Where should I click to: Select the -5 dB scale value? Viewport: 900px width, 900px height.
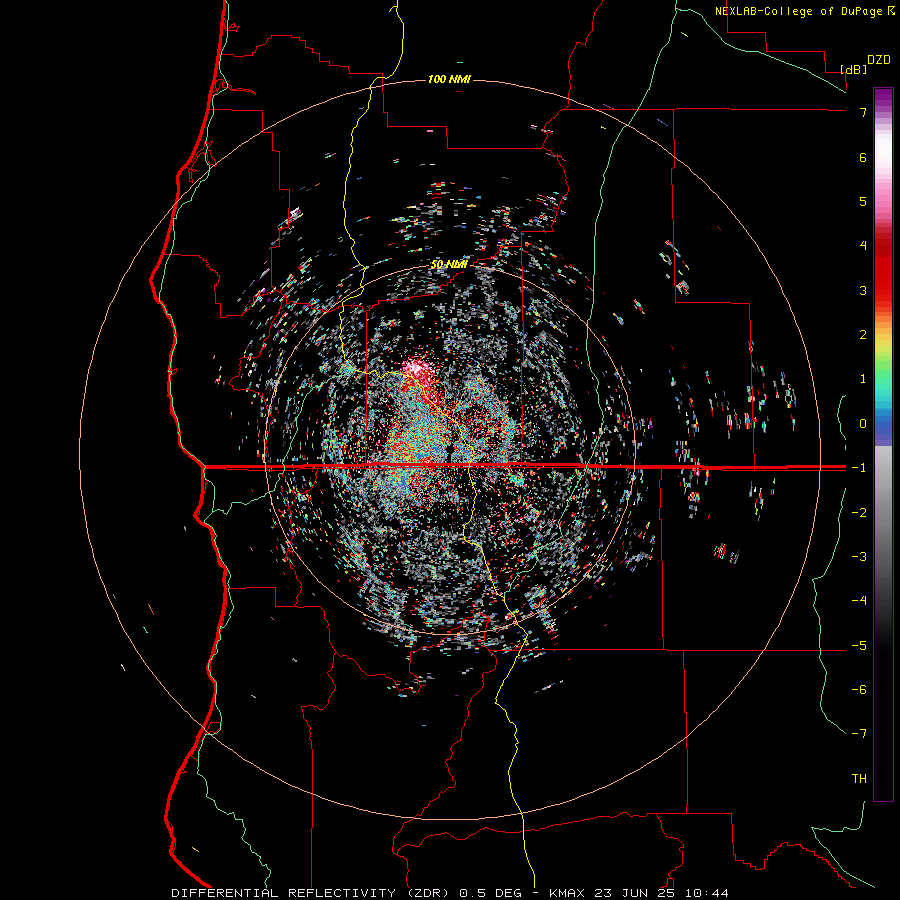pyautogui.click(x=859, y=645)
